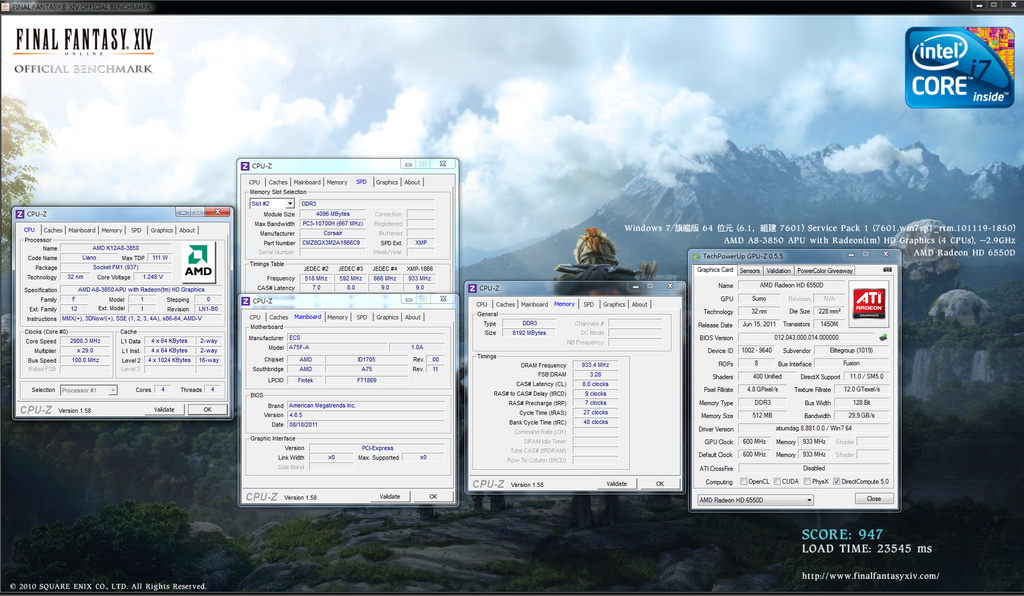This screenshot has height=596, width=1024.
Task: Open Mainboard tab in the CPU-Z processor window
Action: click(82, 230)
